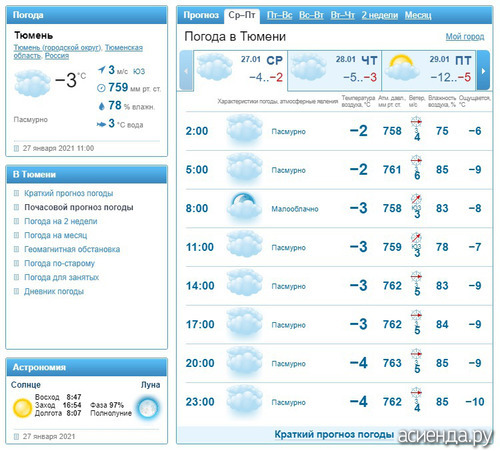500x451 pixels.
Task: Show next days with right arrow
Action: pos(483,70)
